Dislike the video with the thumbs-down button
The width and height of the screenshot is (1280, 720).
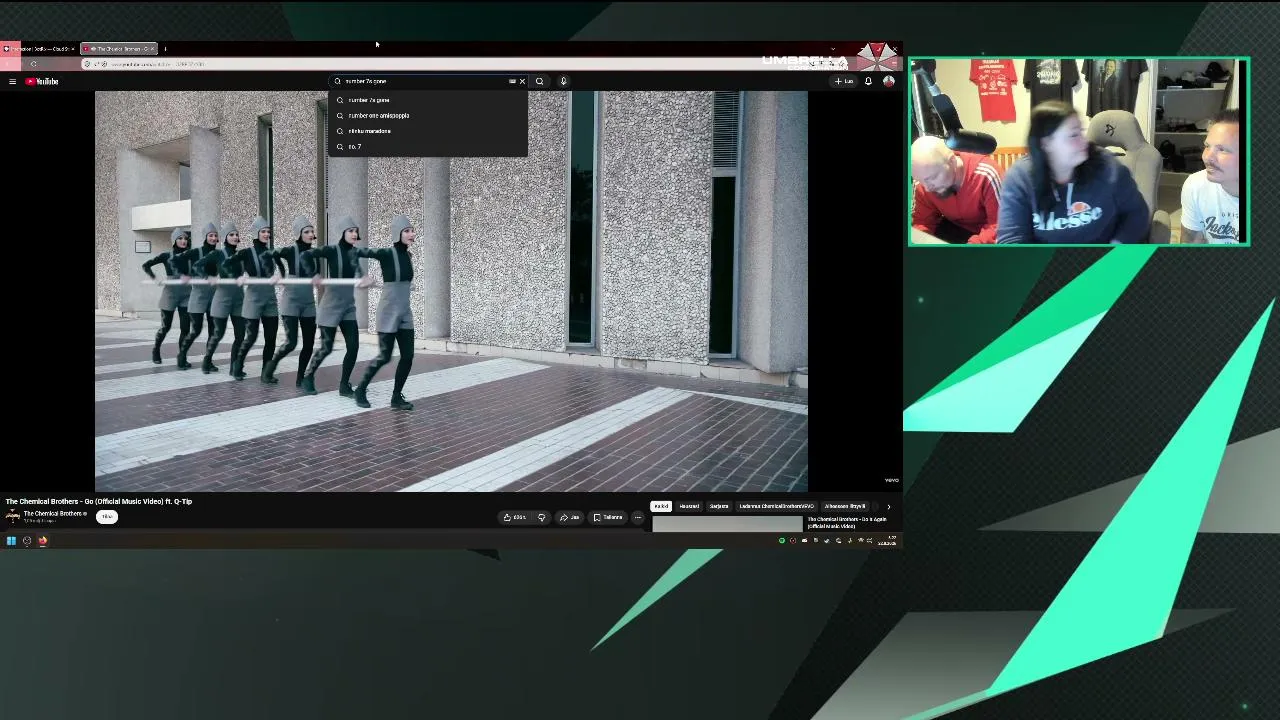(541, 517)
